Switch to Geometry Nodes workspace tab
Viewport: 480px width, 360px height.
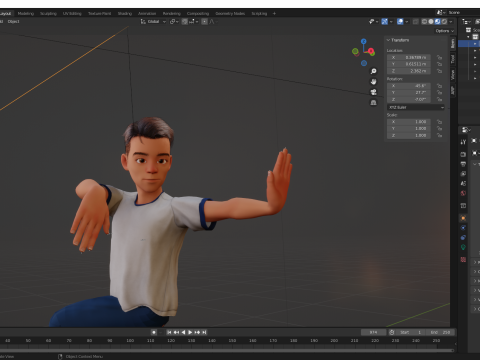230,14
